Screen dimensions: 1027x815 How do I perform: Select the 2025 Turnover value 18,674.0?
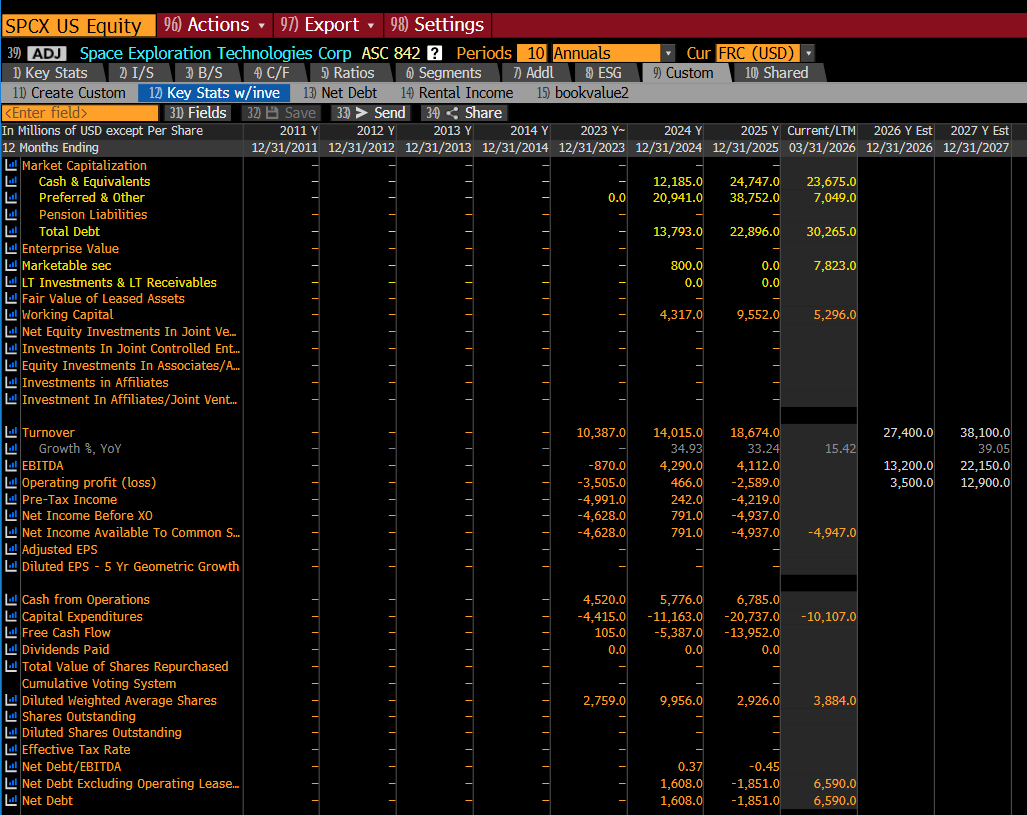click(755, 432)
